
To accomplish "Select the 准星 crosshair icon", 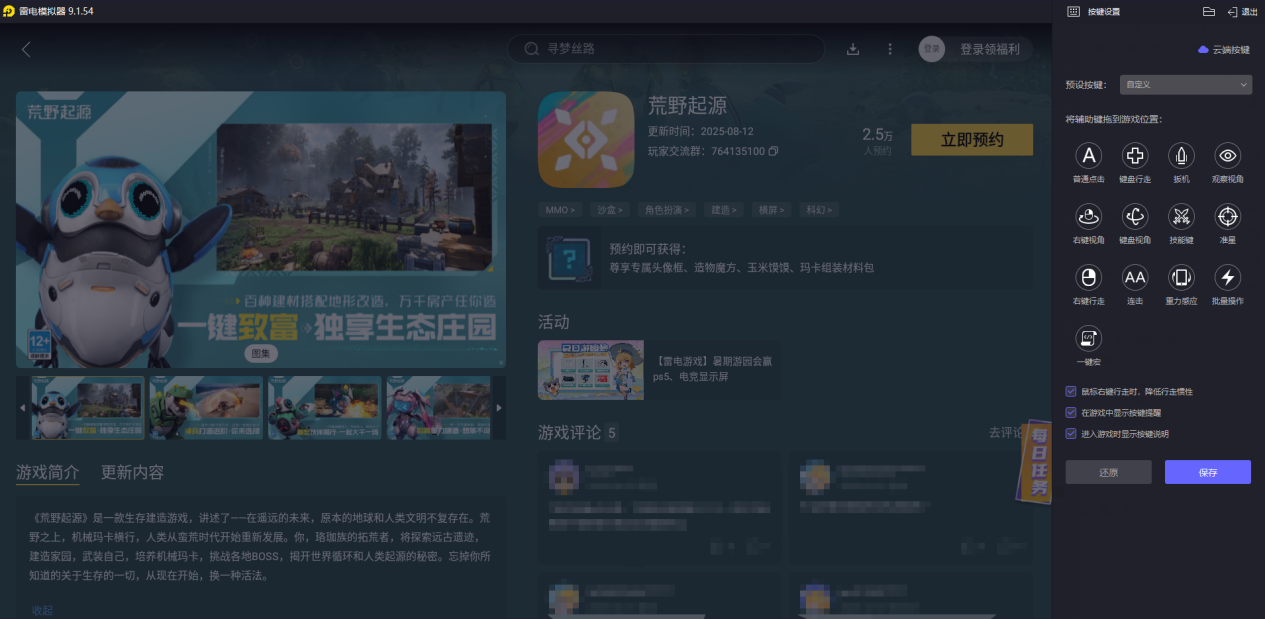I will pyautogui.click(x=1228, y=216).
